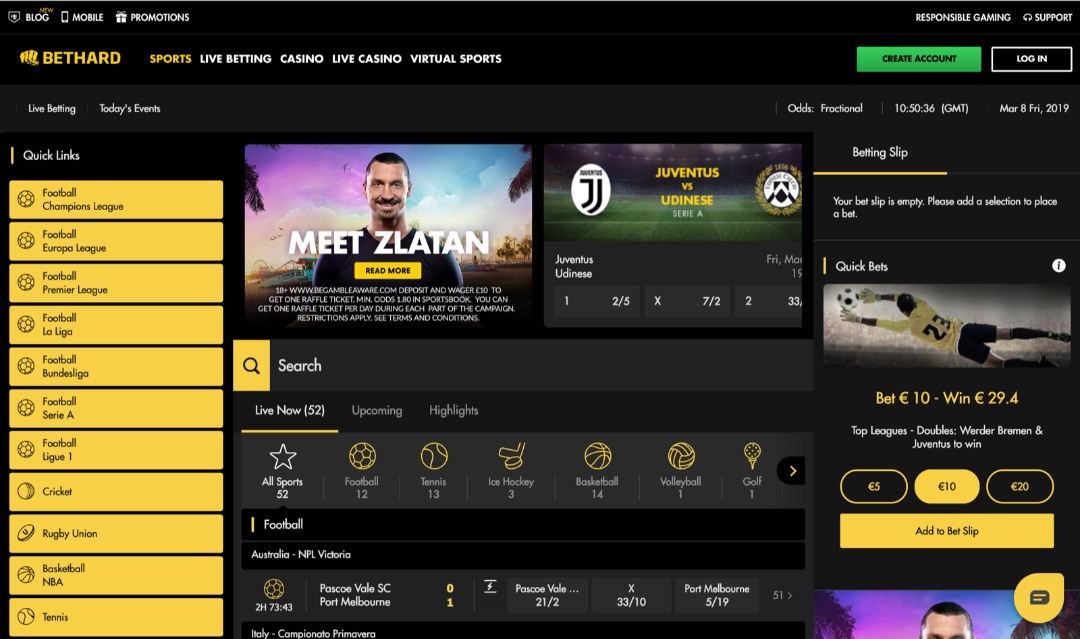Click the Rugby Union ball icon

pyautogui.click(x=25, y=533)
